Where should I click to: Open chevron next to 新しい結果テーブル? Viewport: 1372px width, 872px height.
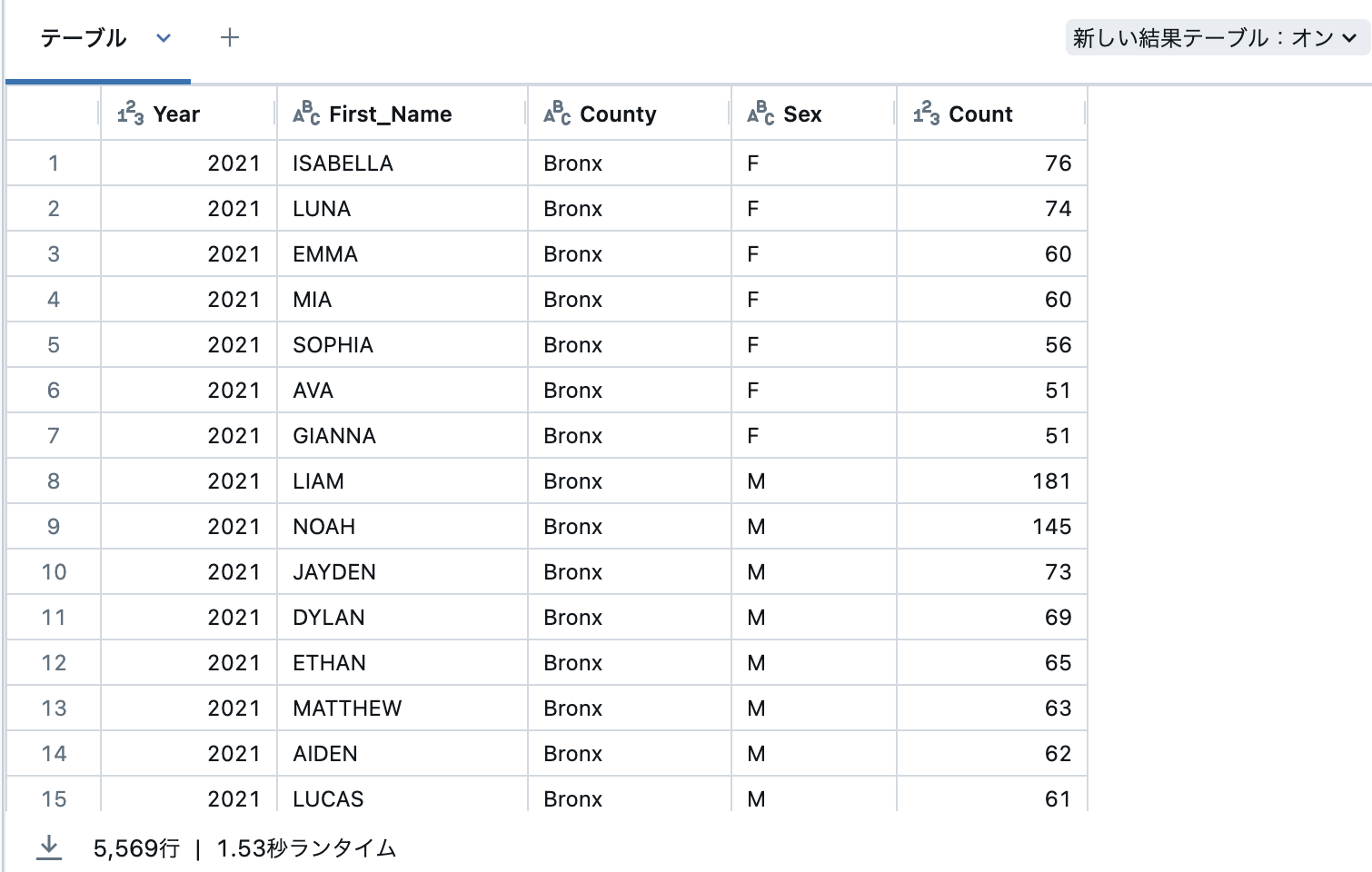[x=1350, y=38]
